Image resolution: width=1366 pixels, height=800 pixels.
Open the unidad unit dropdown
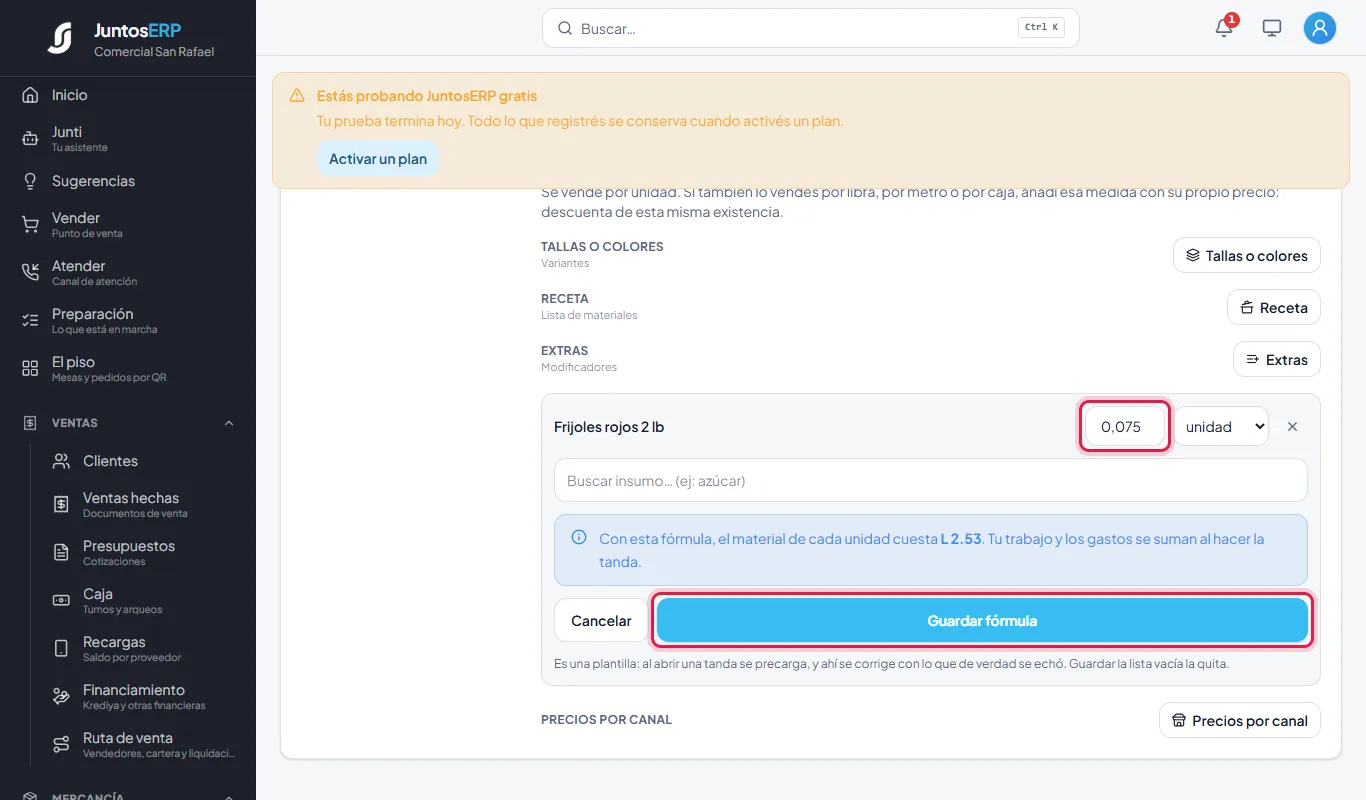(x=1221, y=427)
